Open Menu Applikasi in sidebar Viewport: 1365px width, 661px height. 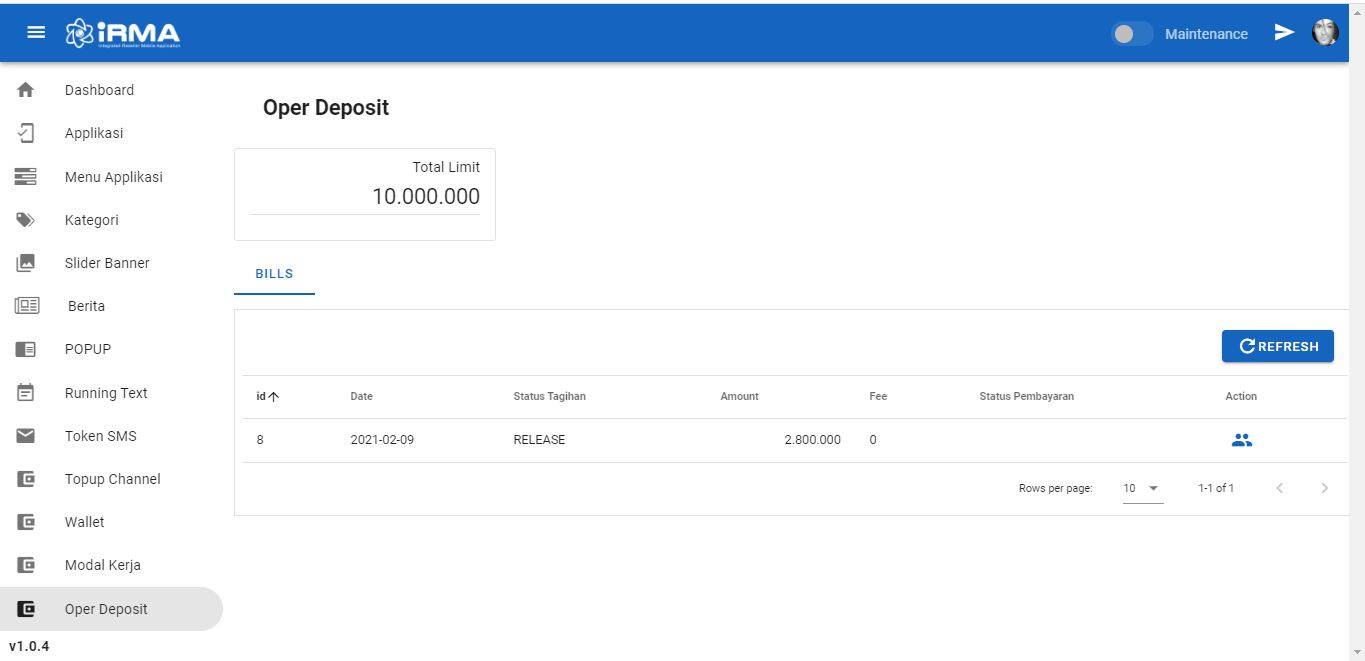[x=113, y=177]
